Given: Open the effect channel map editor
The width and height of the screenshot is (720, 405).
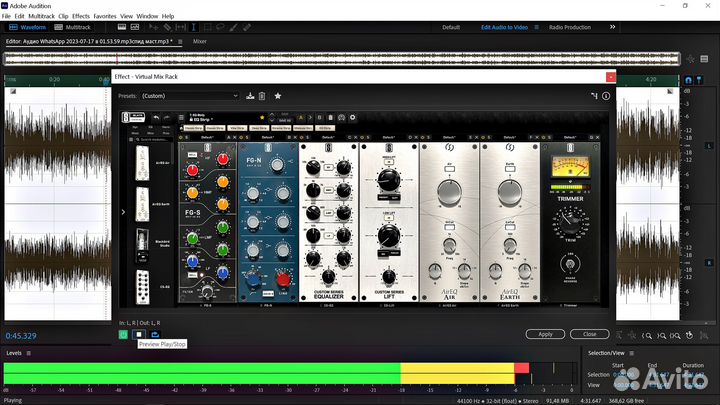Looking at the screenshot, I should coord(594,96).
